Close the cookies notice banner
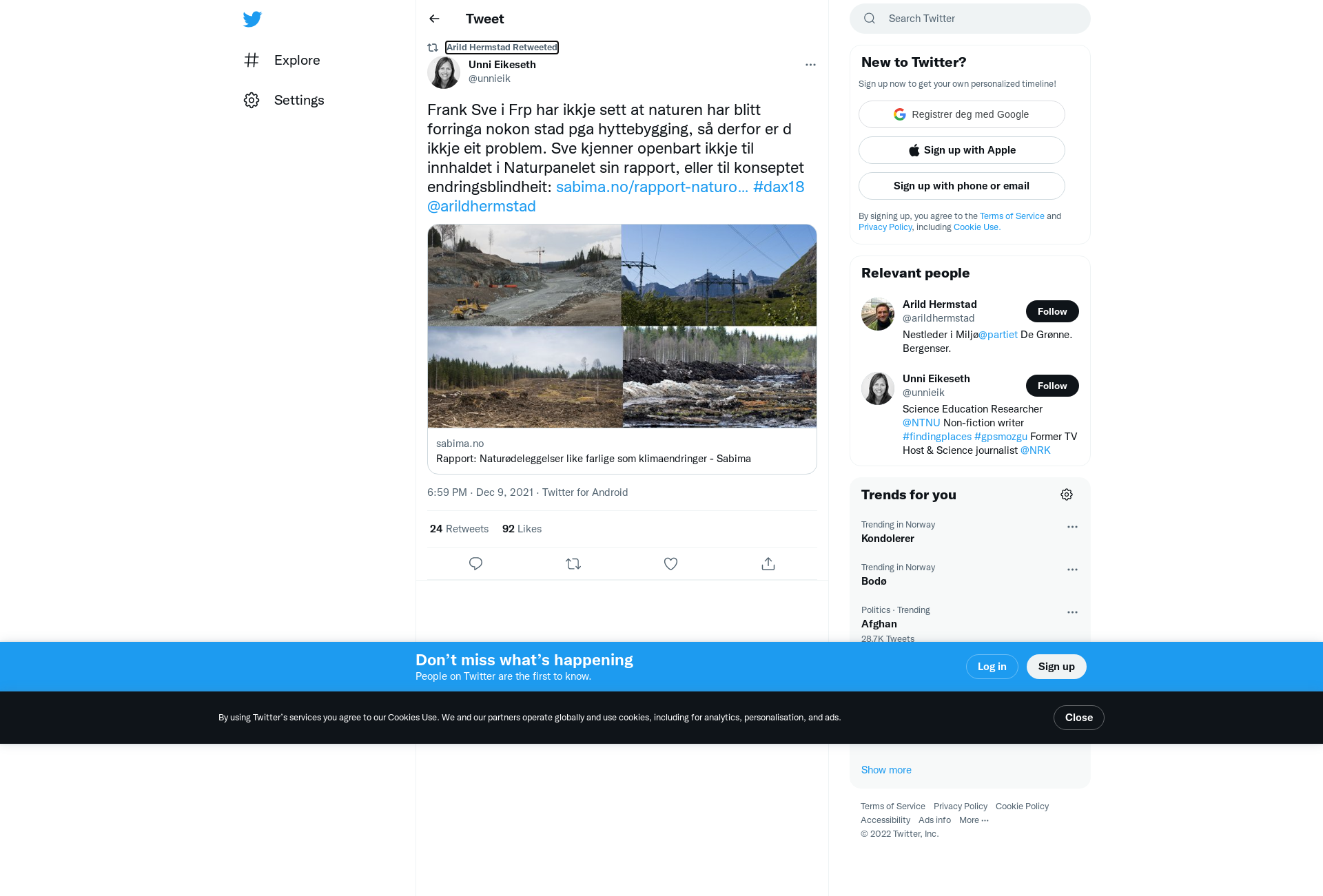The image size is (1323, 896). [1079, 718]
